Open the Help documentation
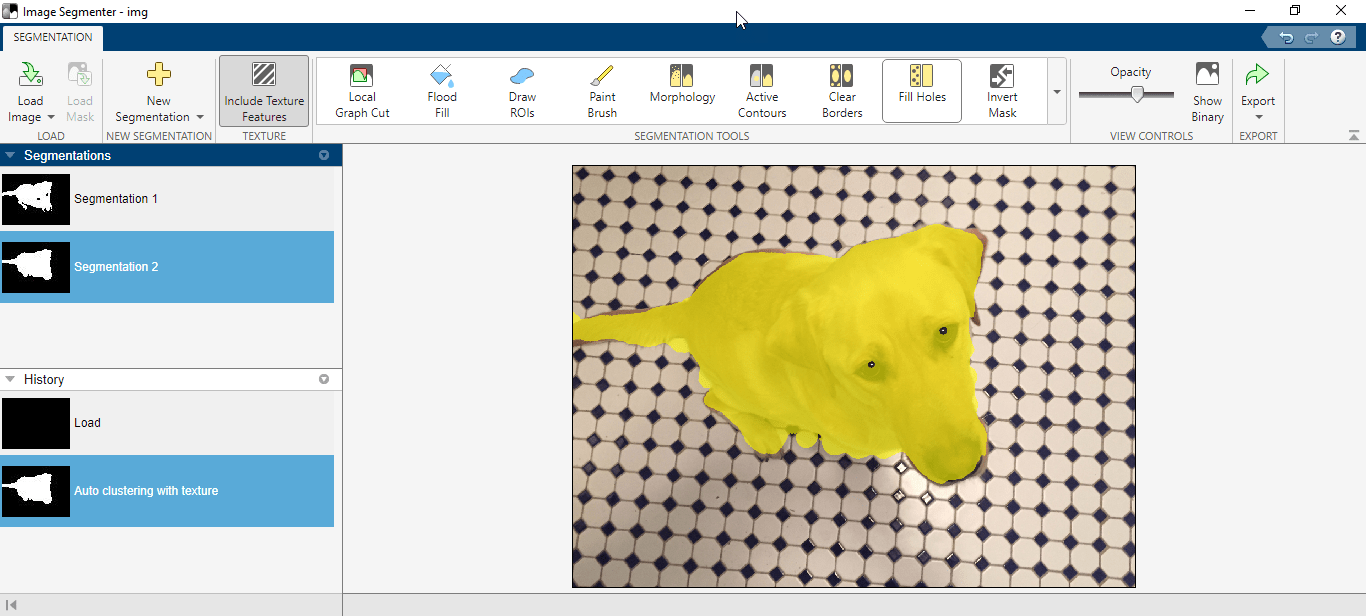1366x616 pixels. click(1338, 36)
